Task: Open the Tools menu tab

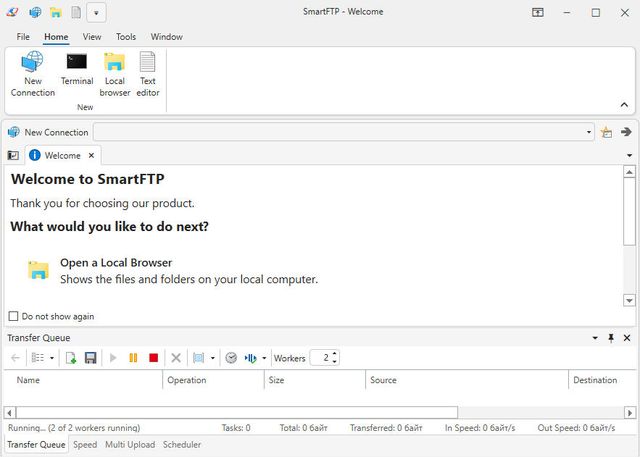Action: coord(126,37)
